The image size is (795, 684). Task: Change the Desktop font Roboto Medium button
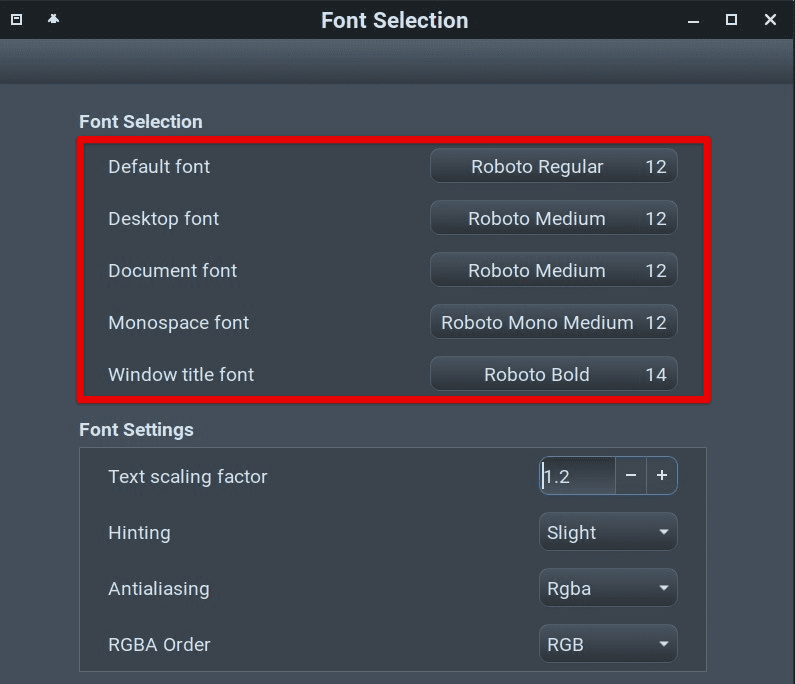tap(553, 219)
